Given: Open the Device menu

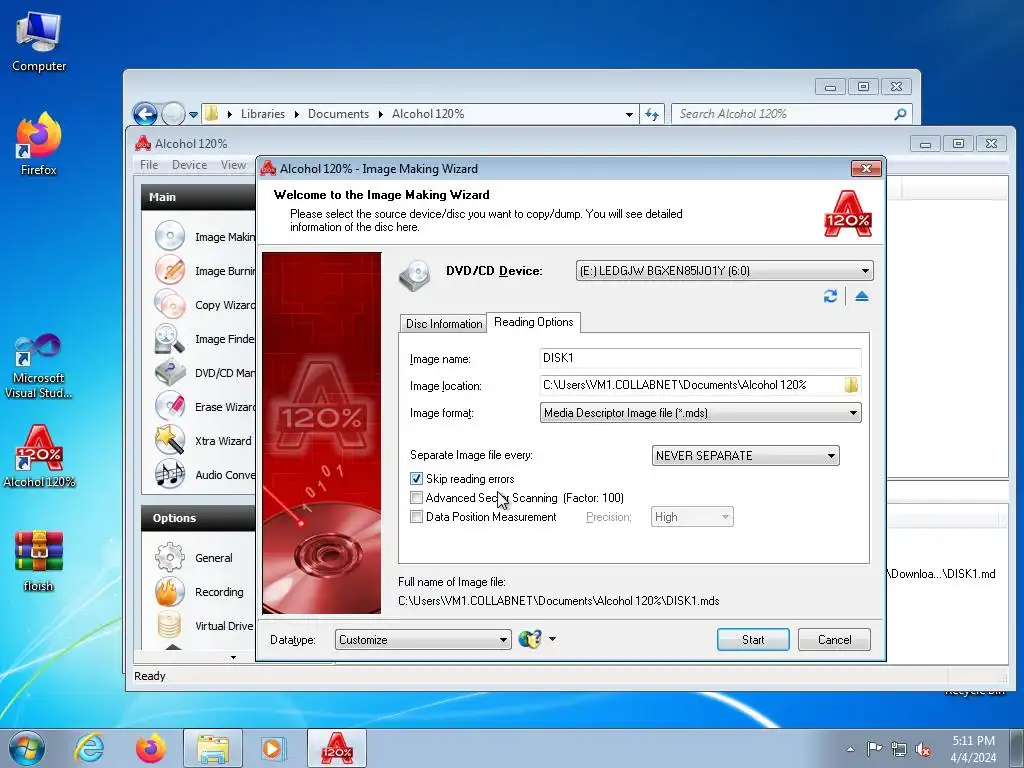Looking at the screenshot, I should [189, 165].
